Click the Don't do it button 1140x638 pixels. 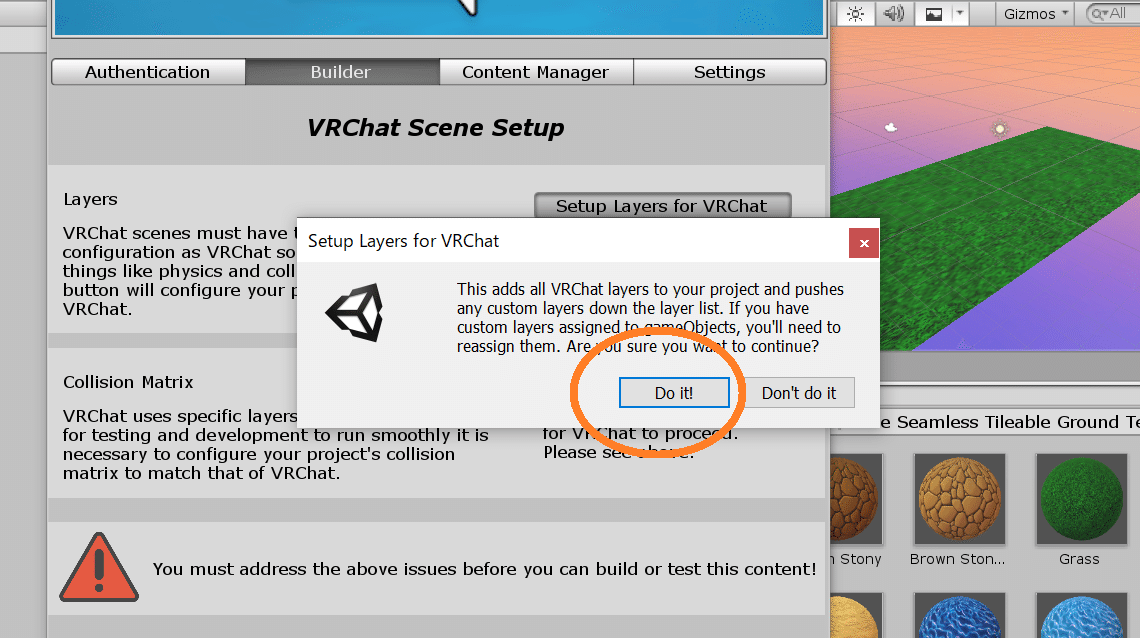799,393
